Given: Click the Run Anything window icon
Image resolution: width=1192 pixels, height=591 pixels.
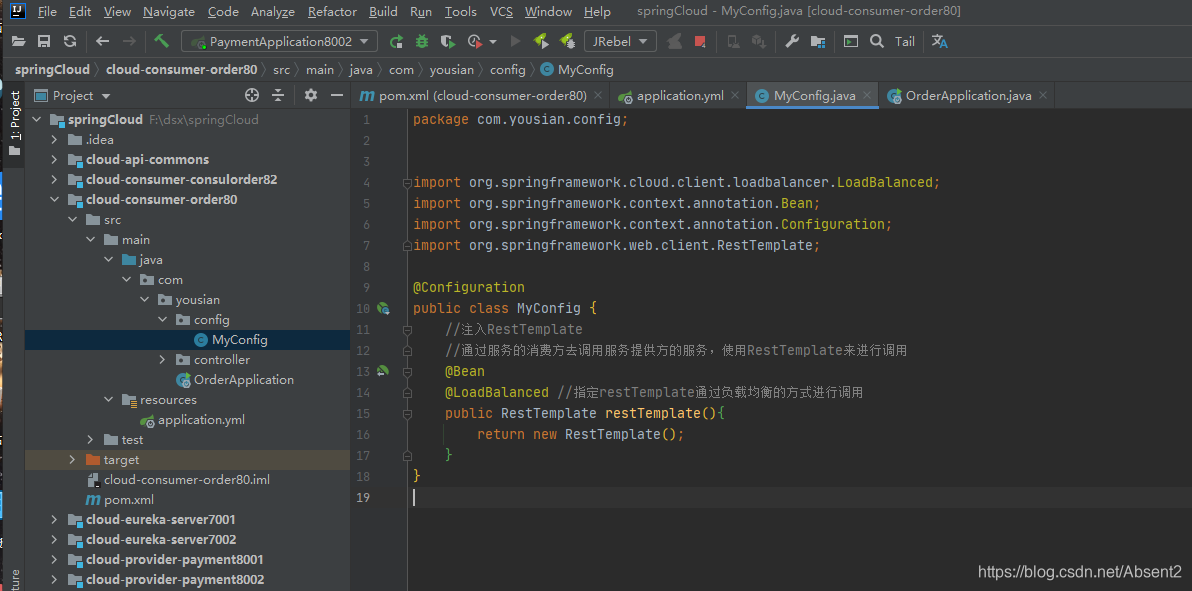Looking at the screenshot, I should [851, 41].
